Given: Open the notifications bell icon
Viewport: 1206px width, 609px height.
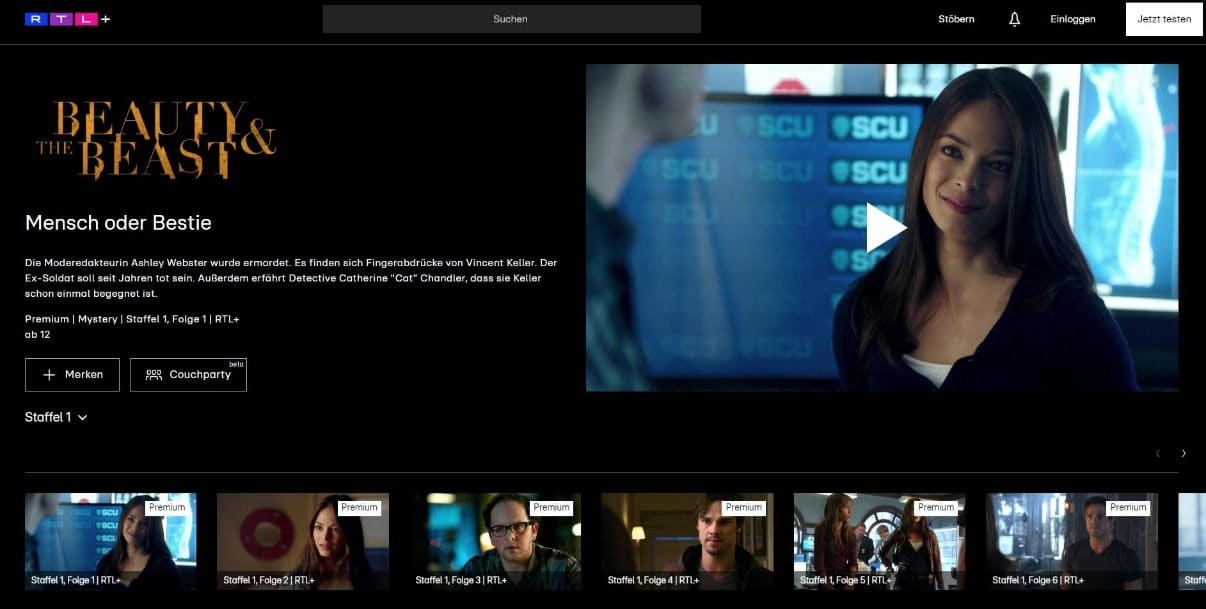Looking at the screenshot, I should (1014, 19).
